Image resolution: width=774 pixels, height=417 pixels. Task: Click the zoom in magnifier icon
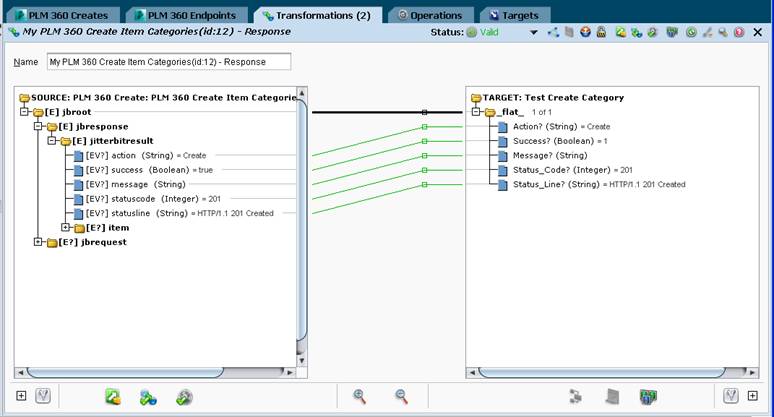point(359,396)
